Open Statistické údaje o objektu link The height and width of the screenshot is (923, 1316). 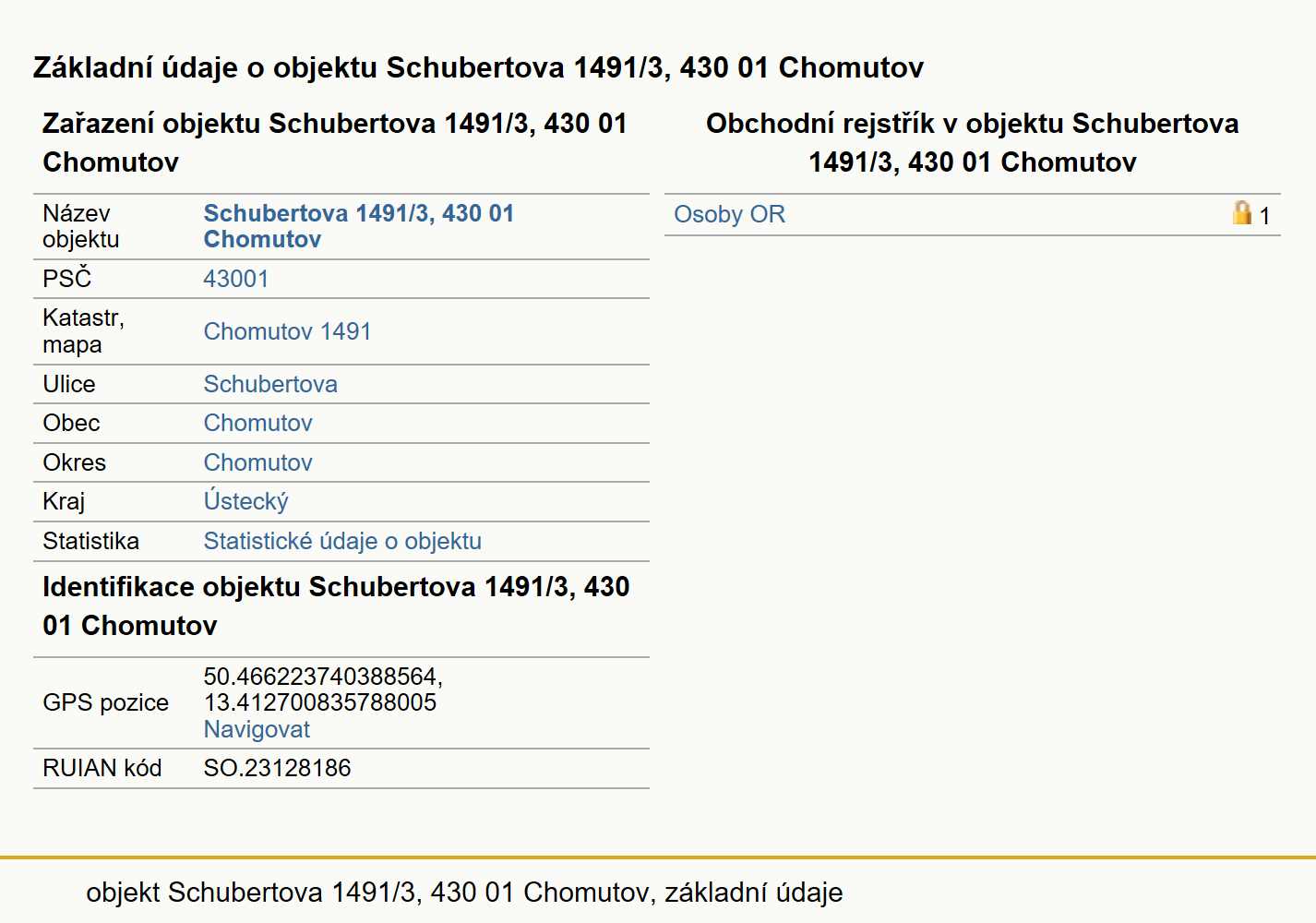(x=342, y=541)
